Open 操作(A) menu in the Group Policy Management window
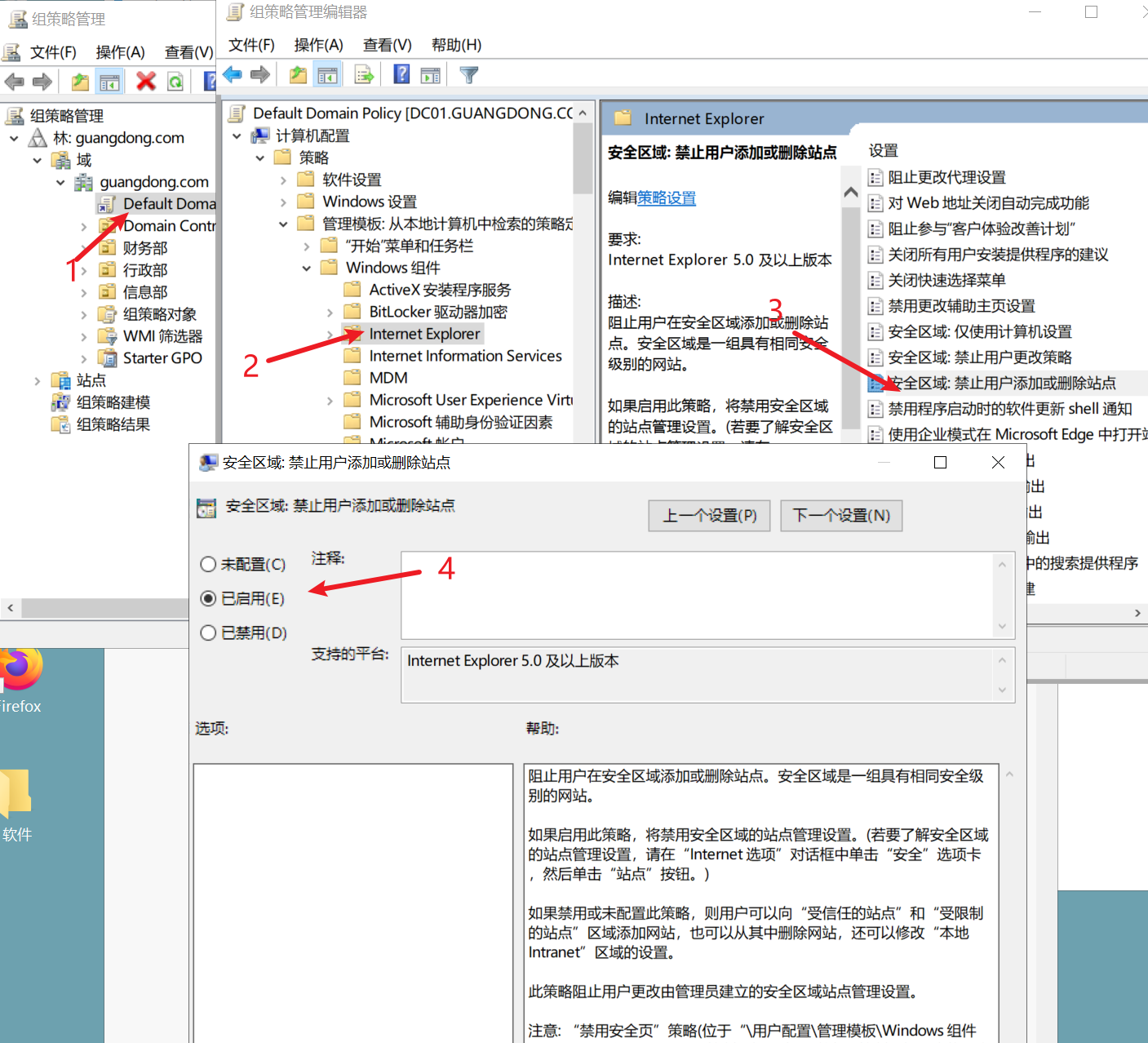This screenshot has height=1043, width=1148. pos(120,52)
